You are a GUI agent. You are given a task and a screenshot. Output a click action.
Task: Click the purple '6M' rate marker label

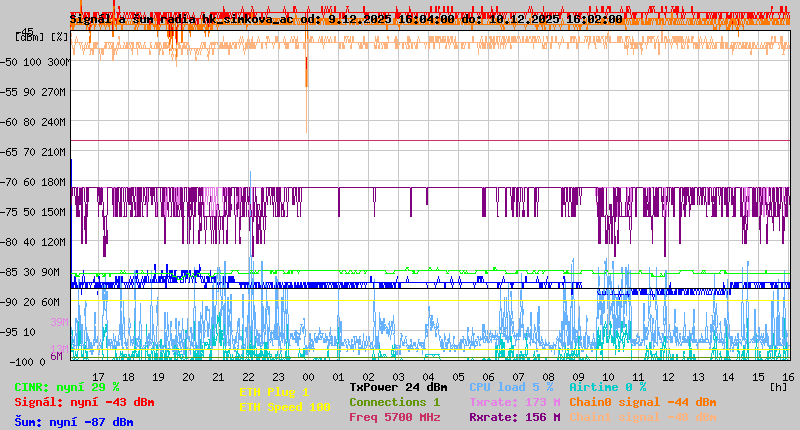tap(56, 356)
